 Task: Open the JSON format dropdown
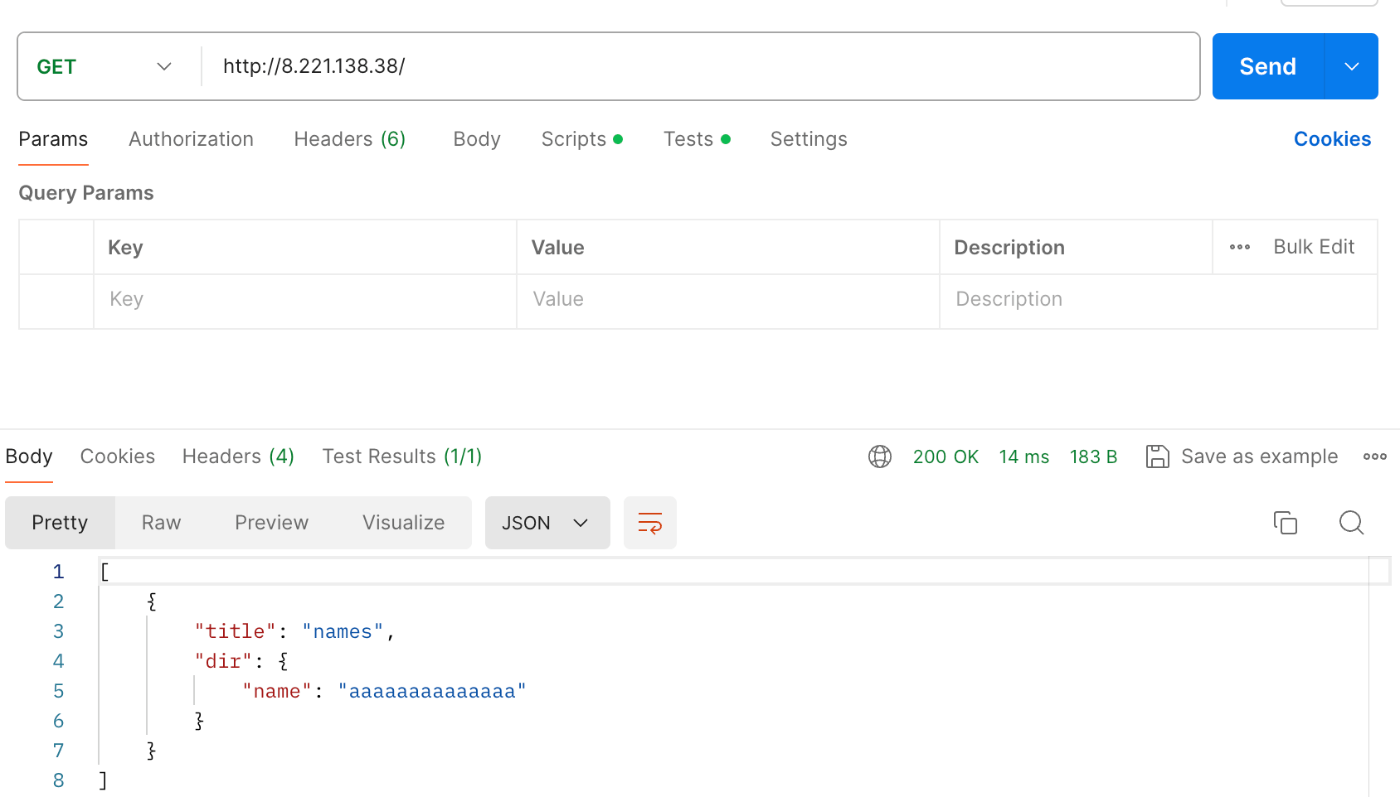(547, 523)
